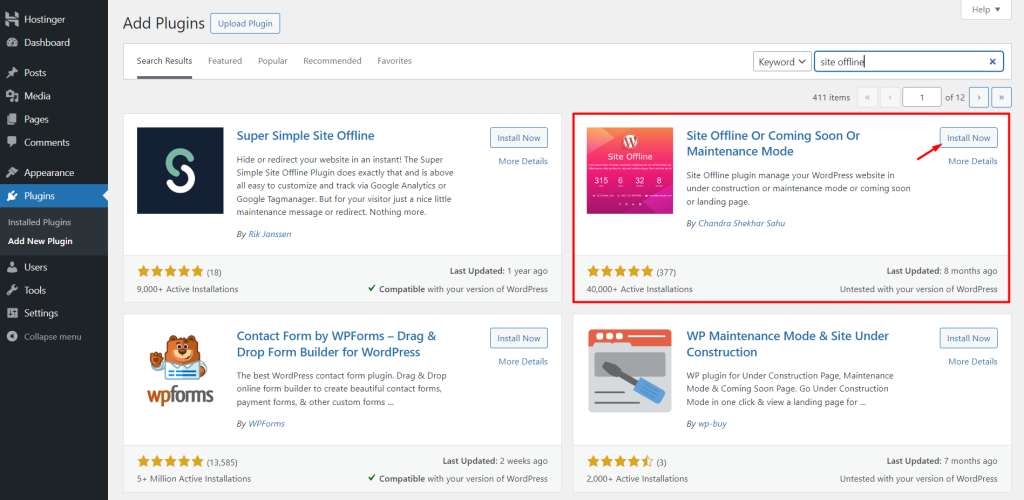Click the Collapse menu label

point(52,337)
